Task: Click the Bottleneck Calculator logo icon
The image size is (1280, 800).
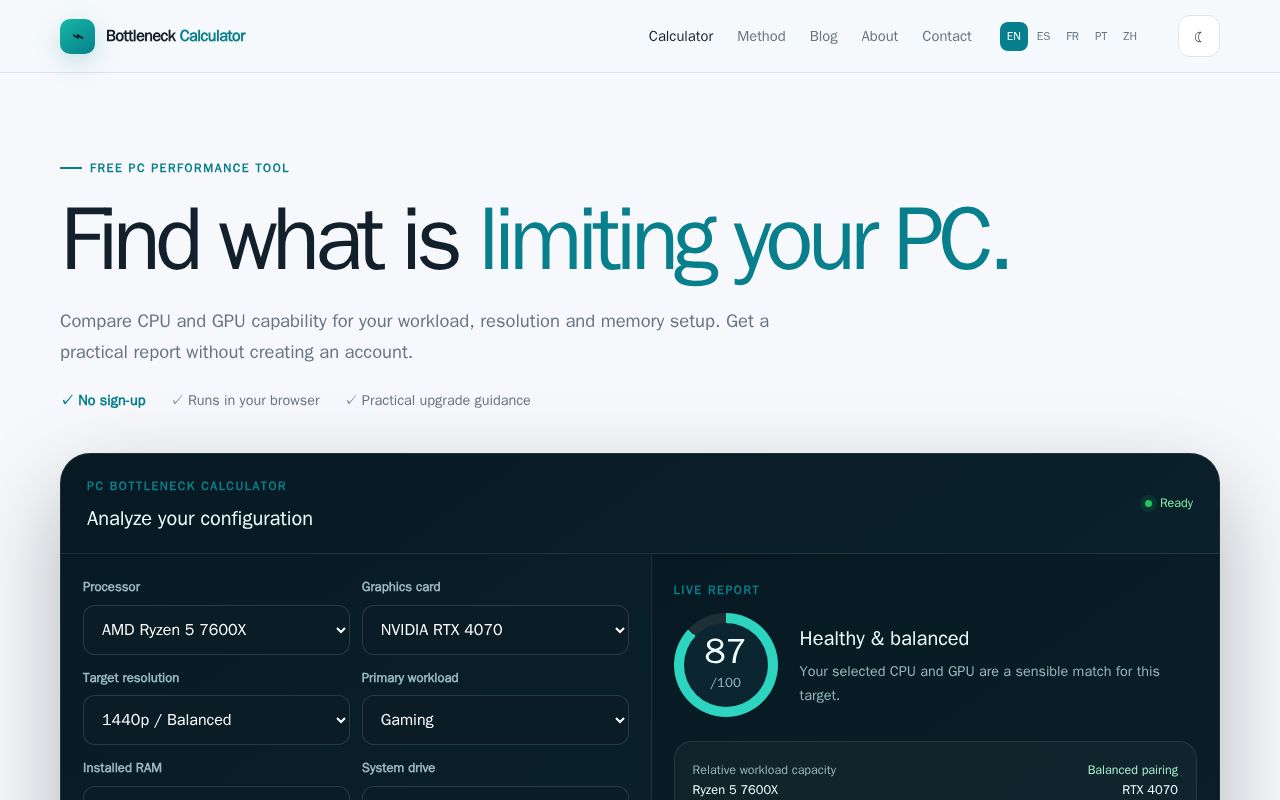Action: pyautogui.click(x=77, y=36)
